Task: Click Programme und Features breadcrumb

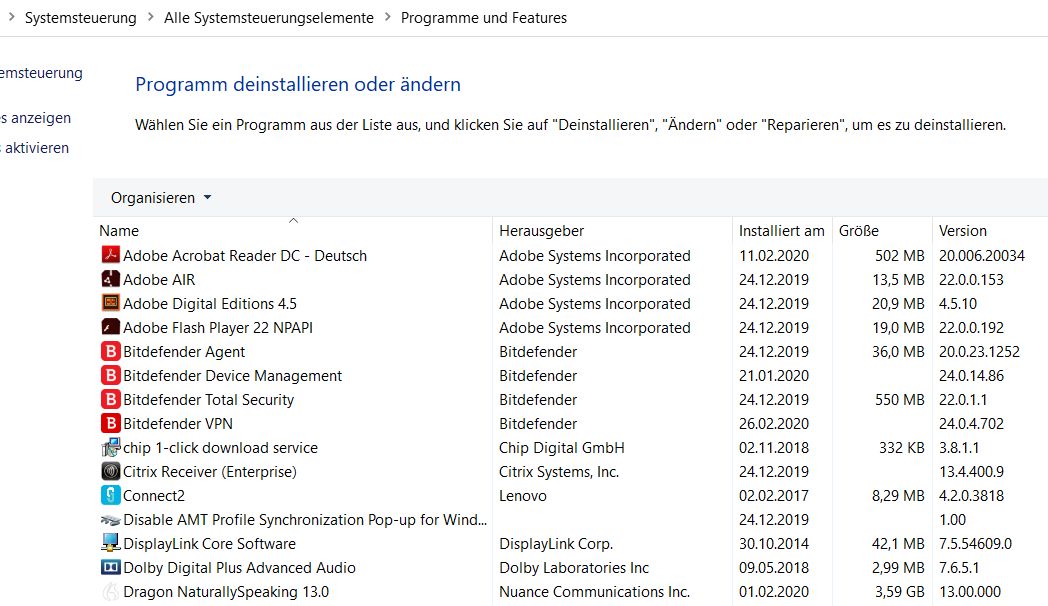Action: [x=484, y=18]
